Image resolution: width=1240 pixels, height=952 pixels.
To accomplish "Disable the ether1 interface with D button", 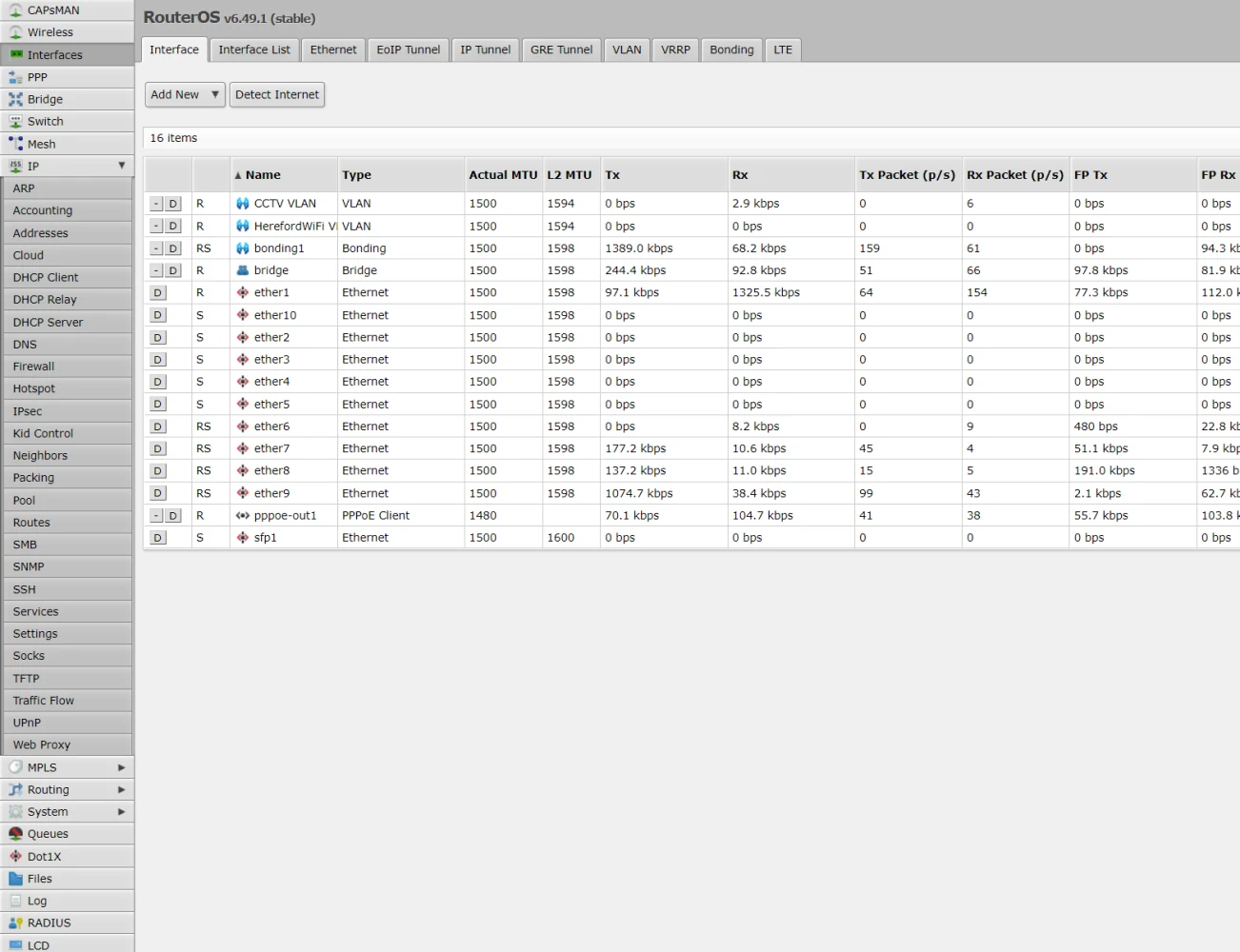I will pos(158,293).
